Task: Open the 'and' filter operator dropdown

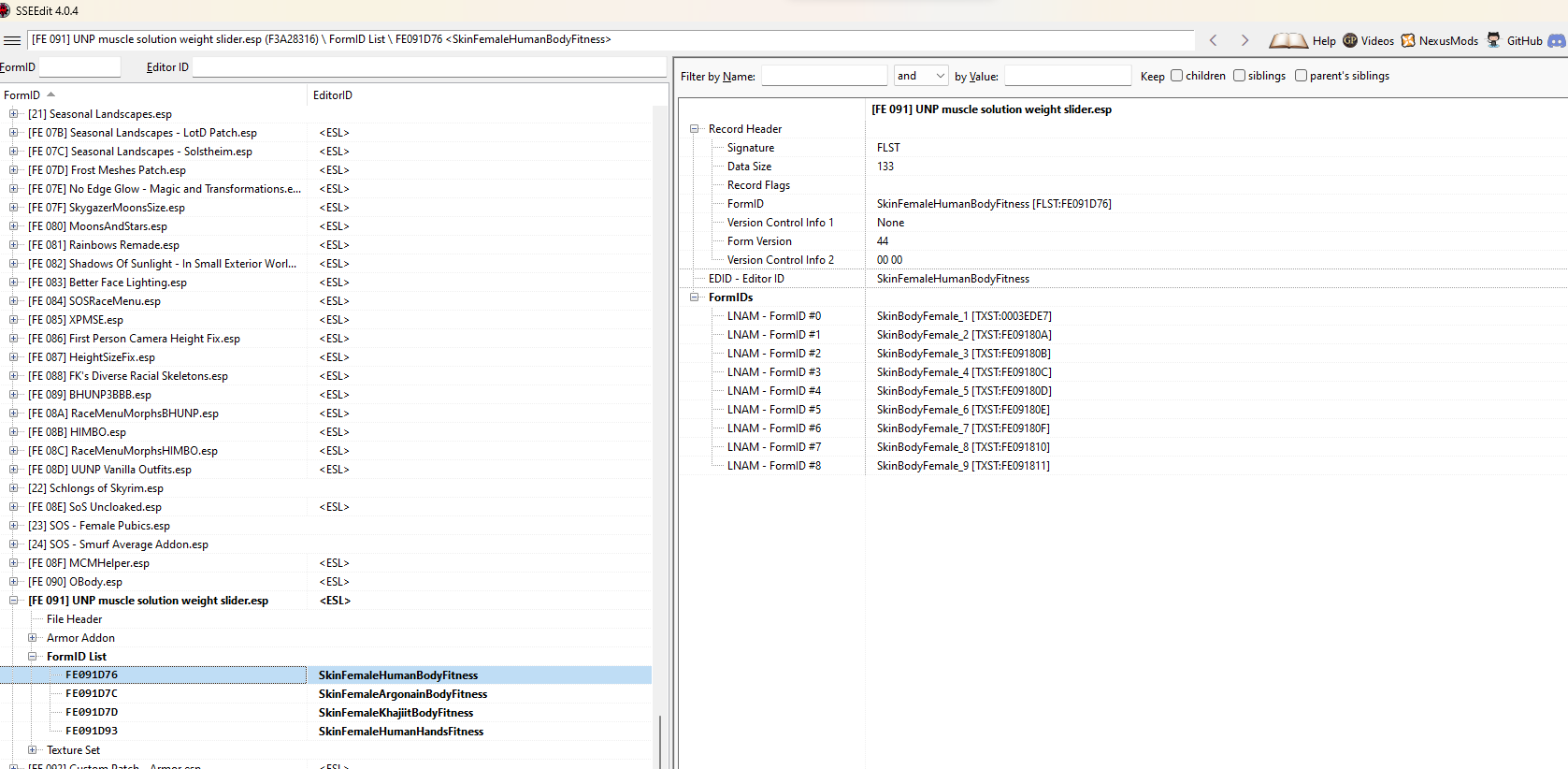Action: coord(921,76)
